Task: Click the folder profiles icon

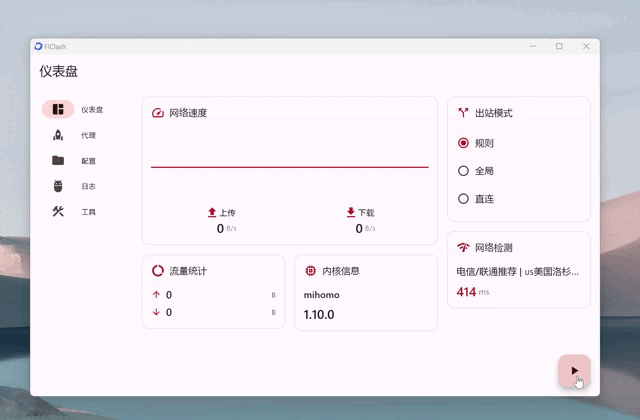Action: pos(58,160)
